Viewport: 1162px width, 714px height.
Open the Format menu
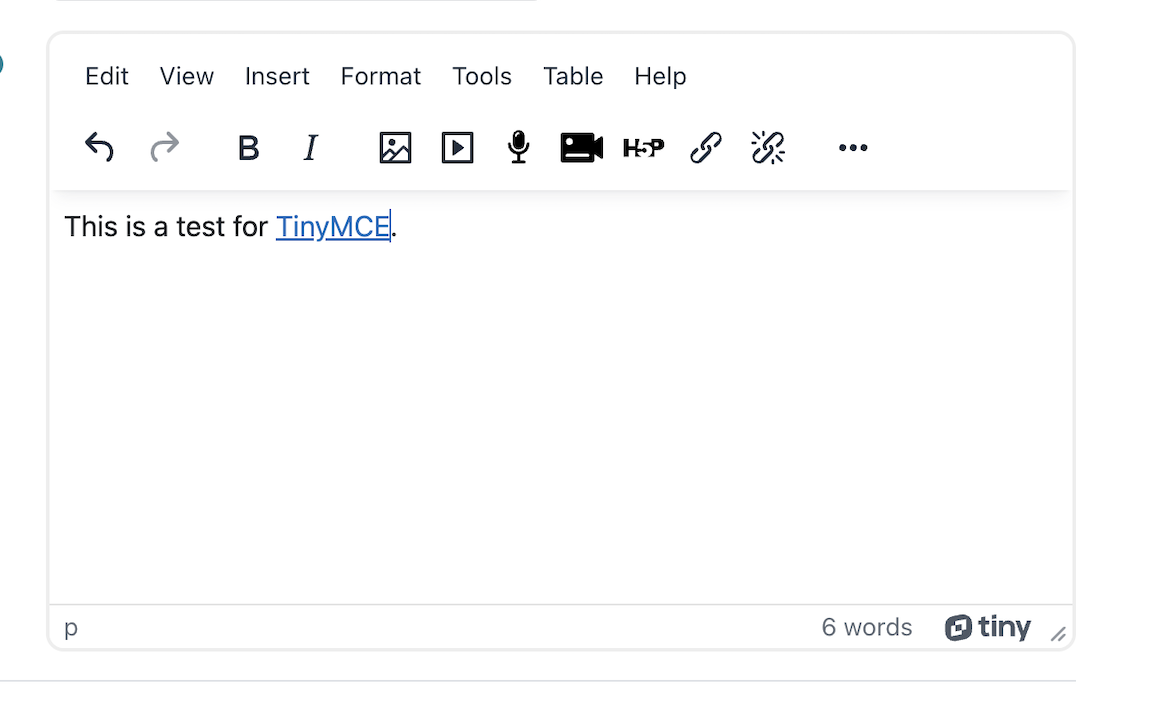coord(381,76)
